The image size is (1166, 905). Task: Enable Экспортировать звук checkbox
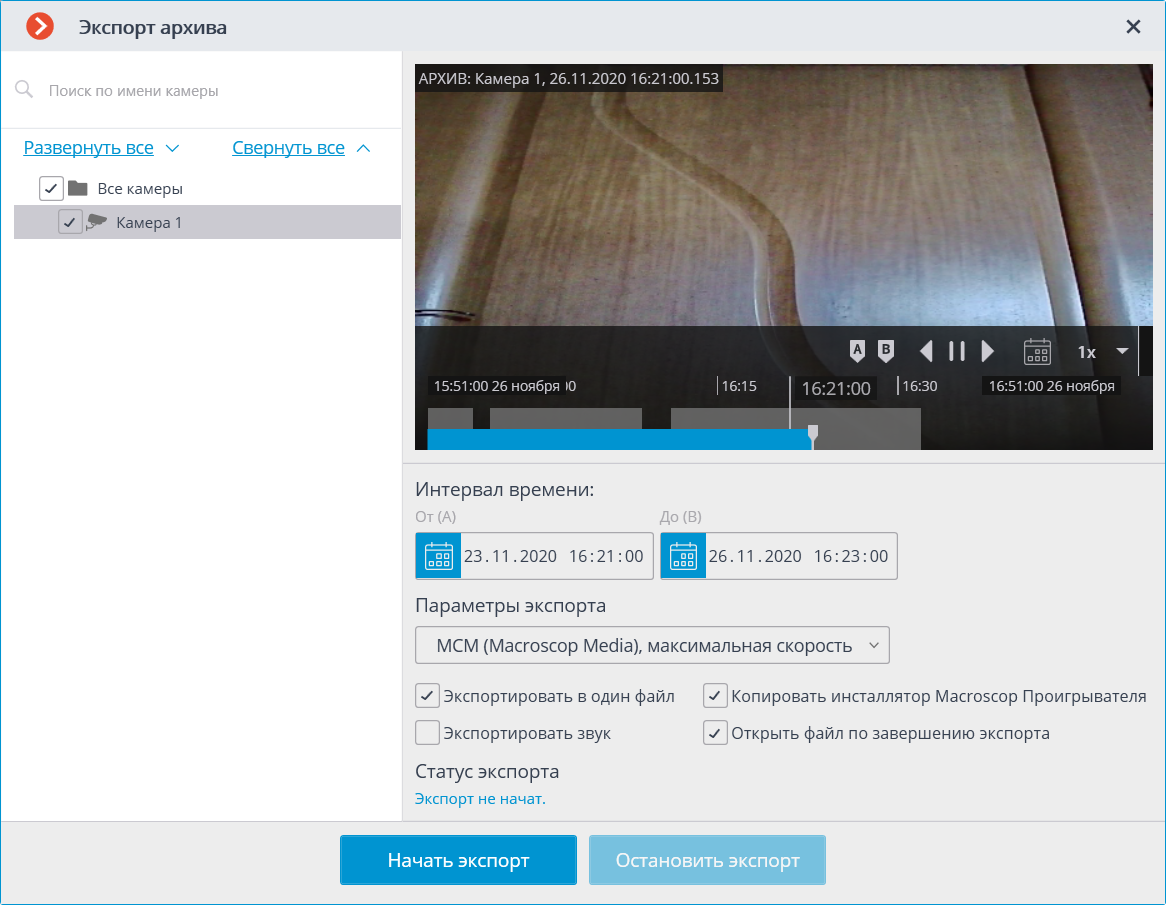coord(427,733)
